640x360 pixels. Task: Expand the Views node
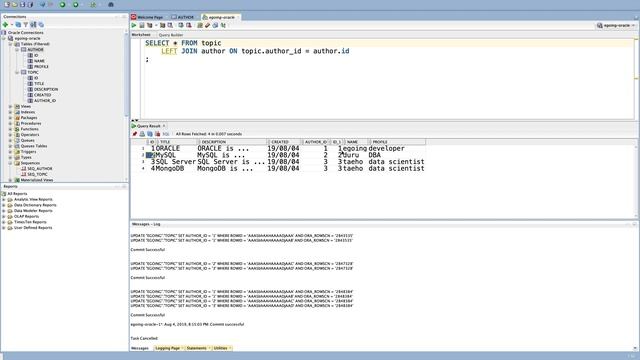click(11, 106)
